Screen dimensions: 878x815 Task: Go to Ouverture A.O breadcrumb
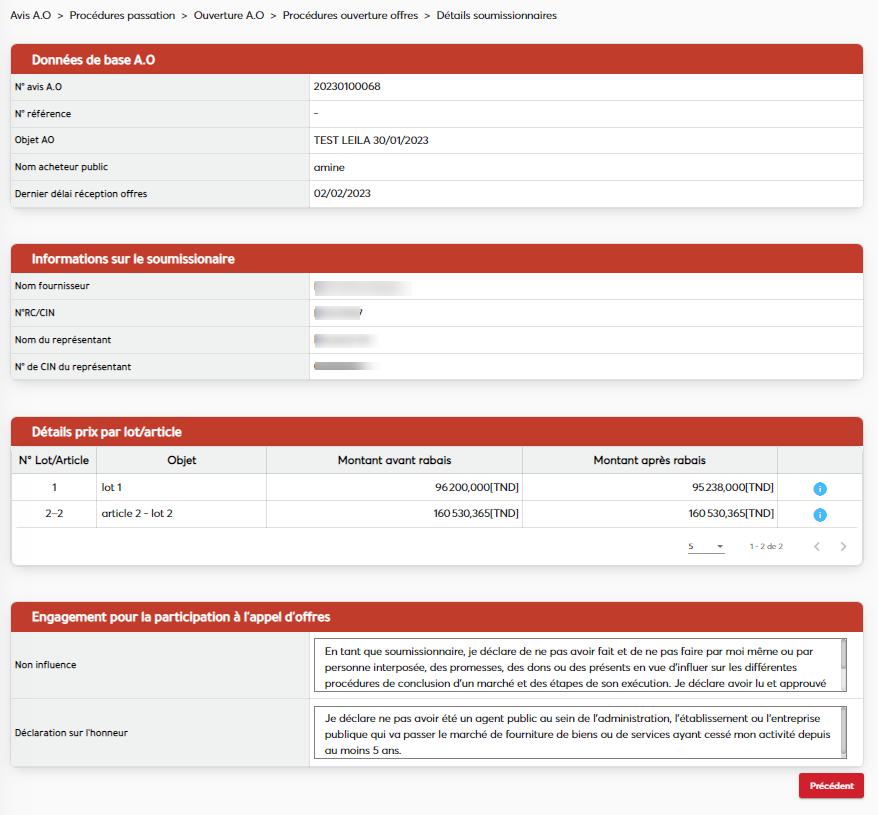(x=228, y=16)
